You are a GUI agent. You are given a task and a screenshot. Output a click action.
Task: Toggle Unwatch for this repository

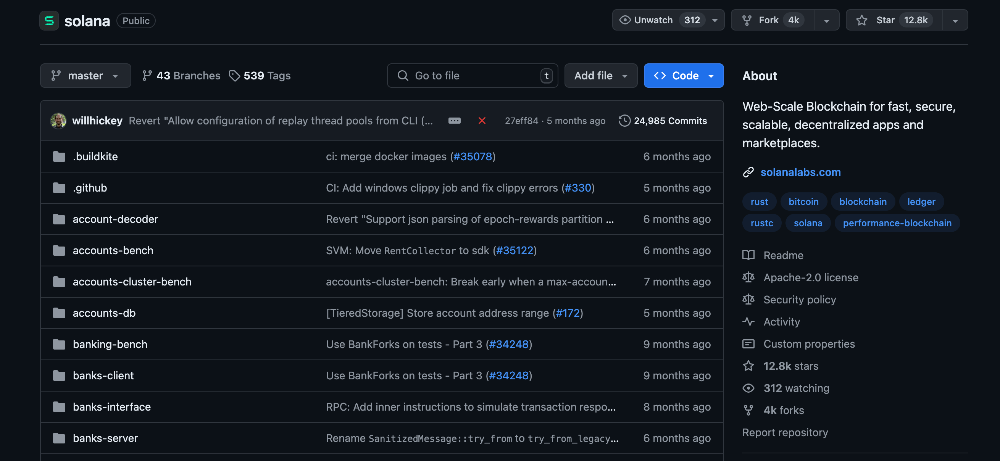pos(660,20)
